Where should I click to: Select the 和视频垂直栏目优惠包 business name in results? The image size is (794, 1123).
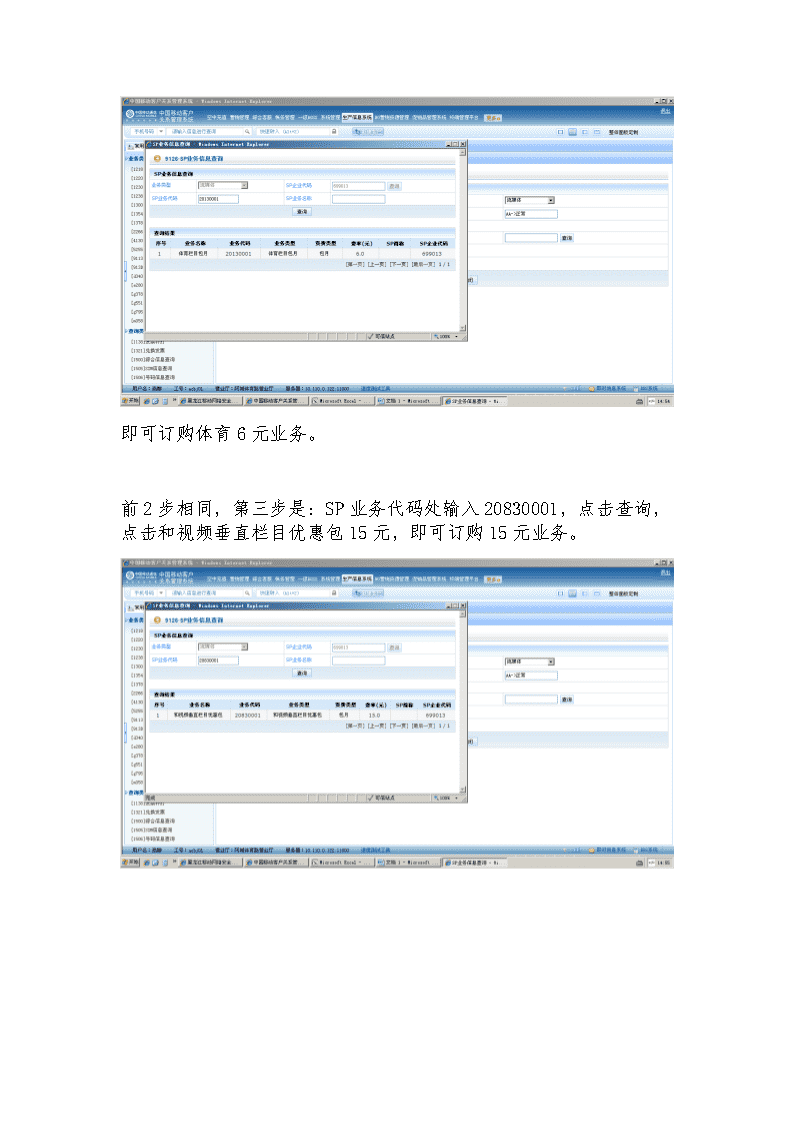click(x=198, y=715)
